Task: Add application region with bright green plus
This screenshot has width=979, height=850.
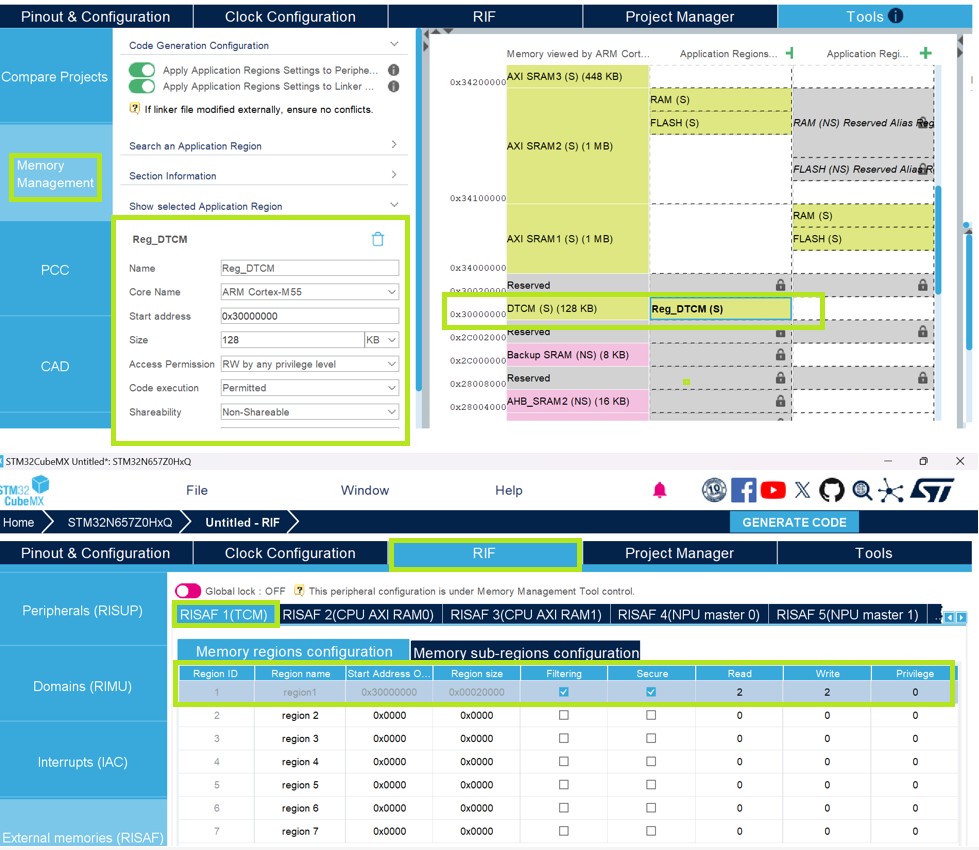Action: click(925, 53)
